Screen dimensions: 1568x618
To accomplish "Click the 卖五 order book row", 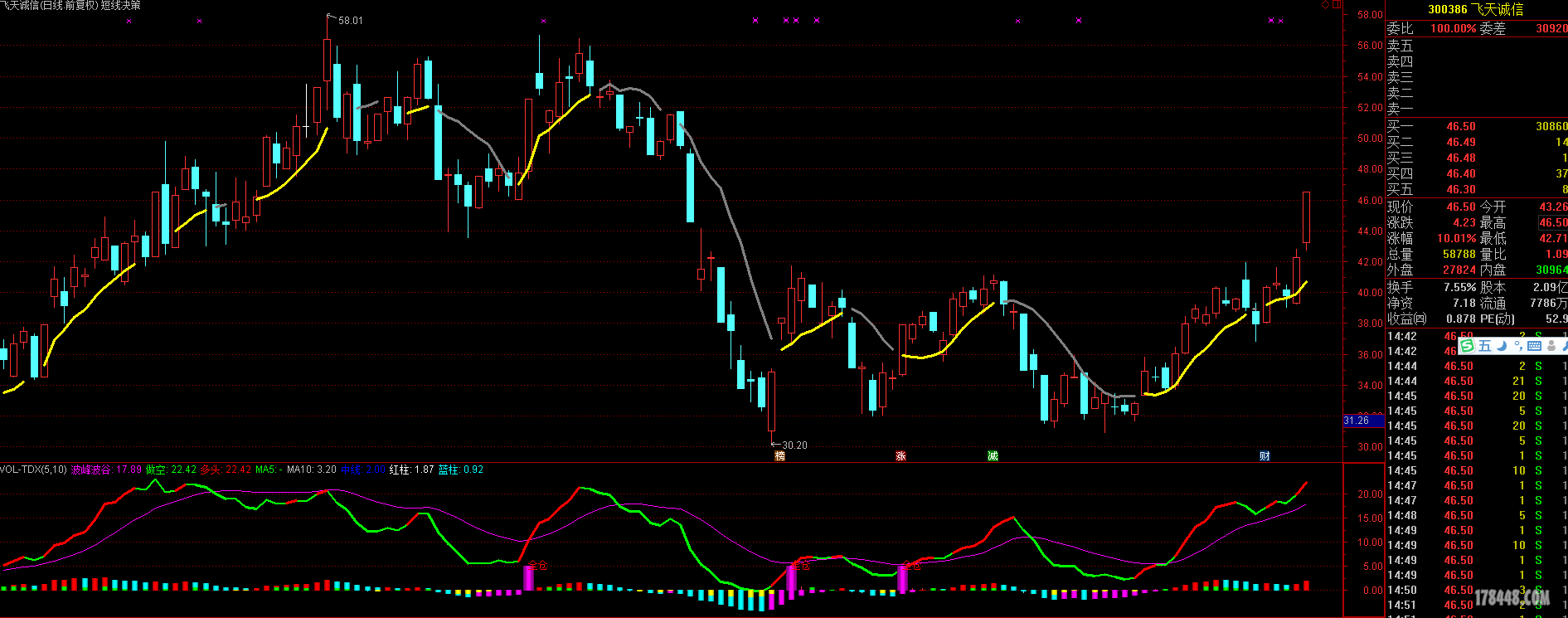I will tap(1478, 46).
